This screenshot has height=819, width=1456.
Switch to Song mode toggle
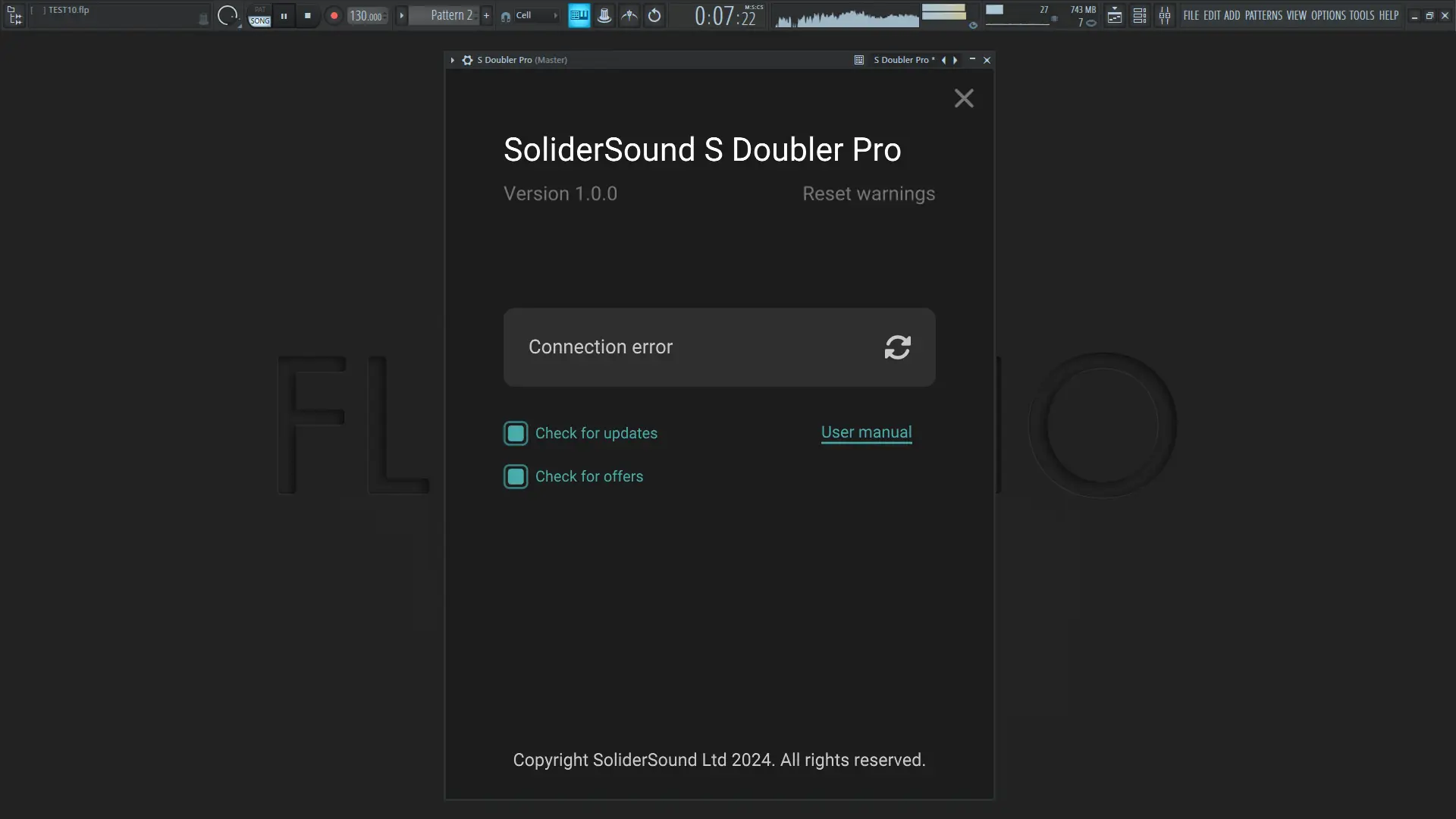tap(260, 20)
